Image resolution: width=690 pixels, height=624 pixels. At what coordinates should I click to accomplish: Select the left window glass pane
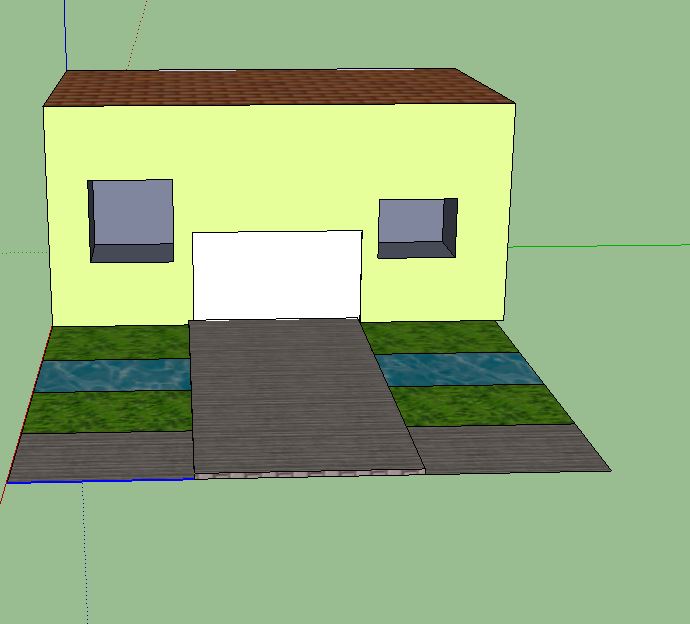pyautogui.click(x=133, y=212)
